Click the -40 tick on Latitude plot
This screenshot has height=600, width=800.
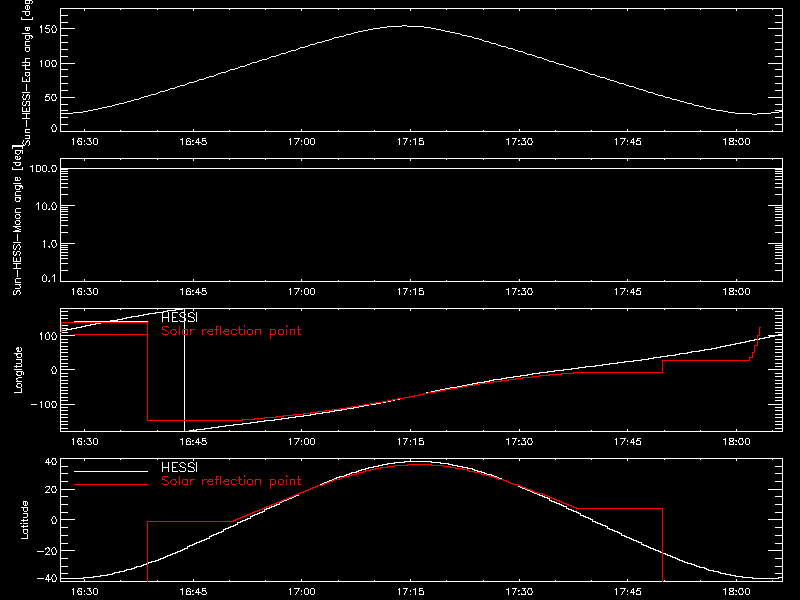[47, 579]
